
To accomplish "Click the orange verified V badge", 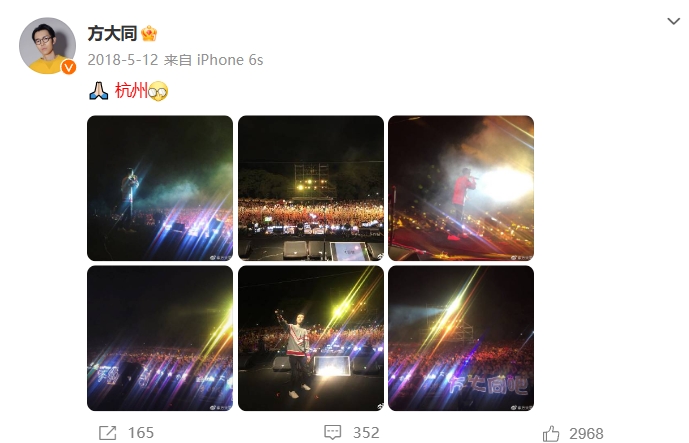I will pos(68,67).
